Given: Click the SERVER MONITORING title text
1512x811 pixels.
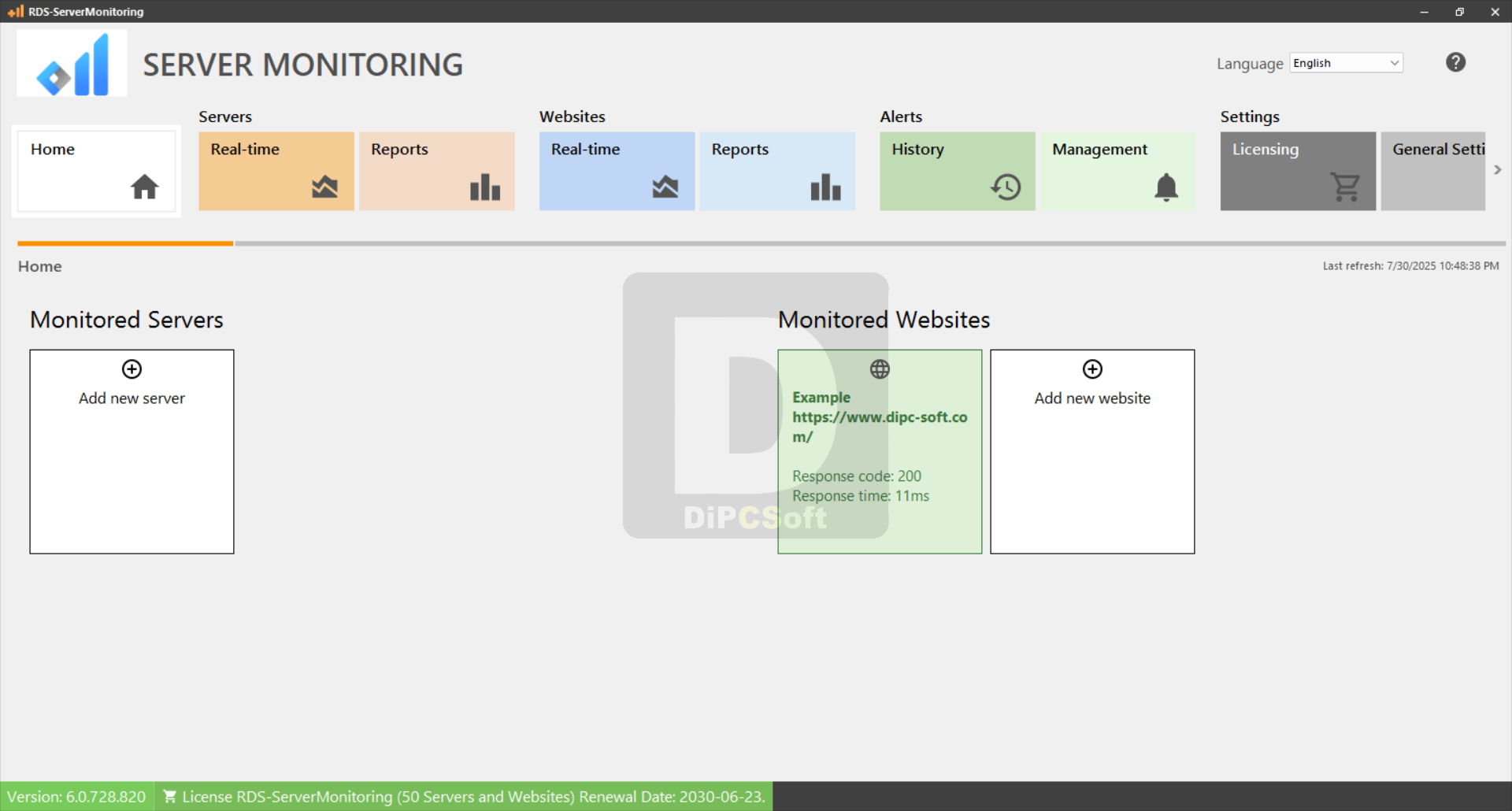Looking at the screenshot, I should (x=303, y=65).
